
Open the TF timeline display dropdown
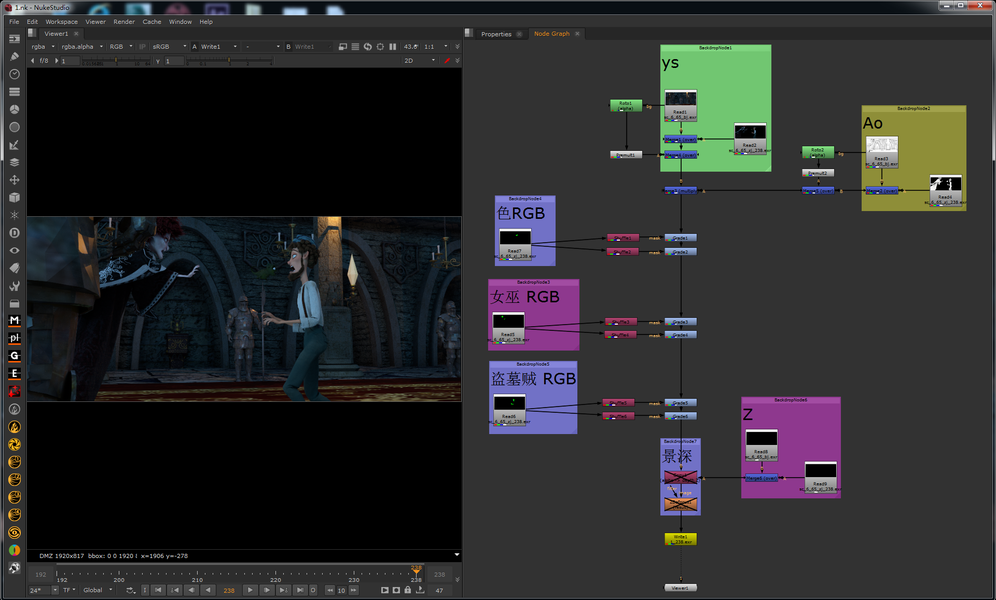[x=69, y=590]
